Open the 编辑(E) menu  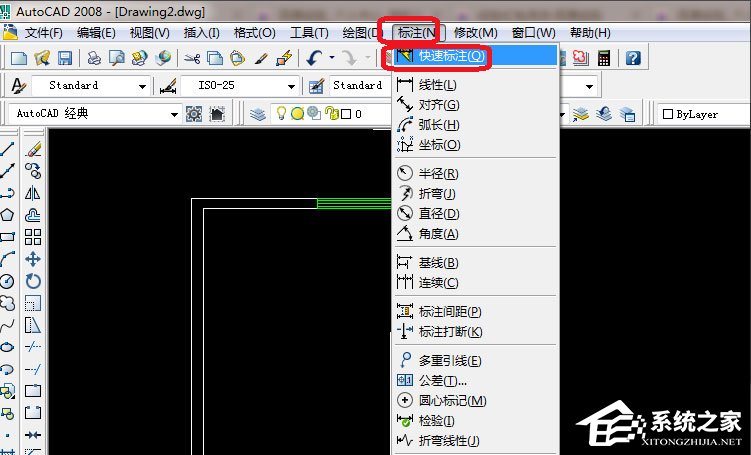(x=96, y=33)
